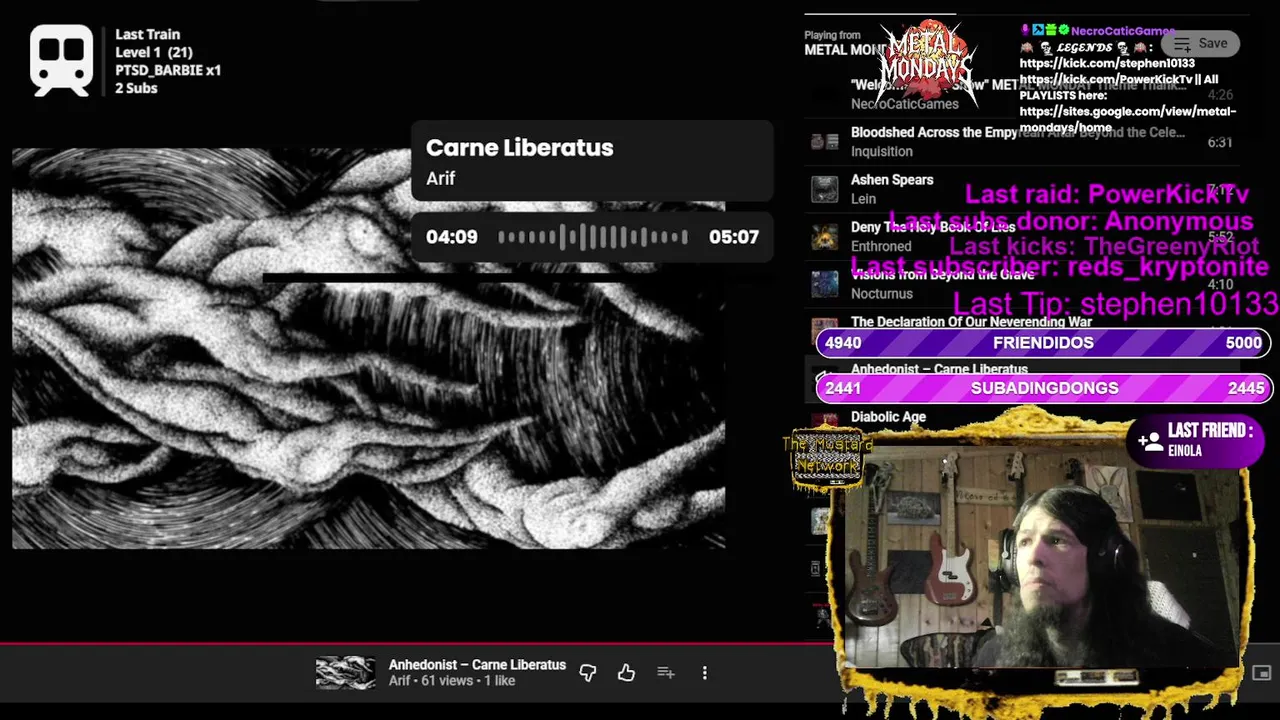This screenshot has height=720, width=1280.
Task: Click the 'Carne Liberatus' title in the overlay card
Action: [519, 147]
